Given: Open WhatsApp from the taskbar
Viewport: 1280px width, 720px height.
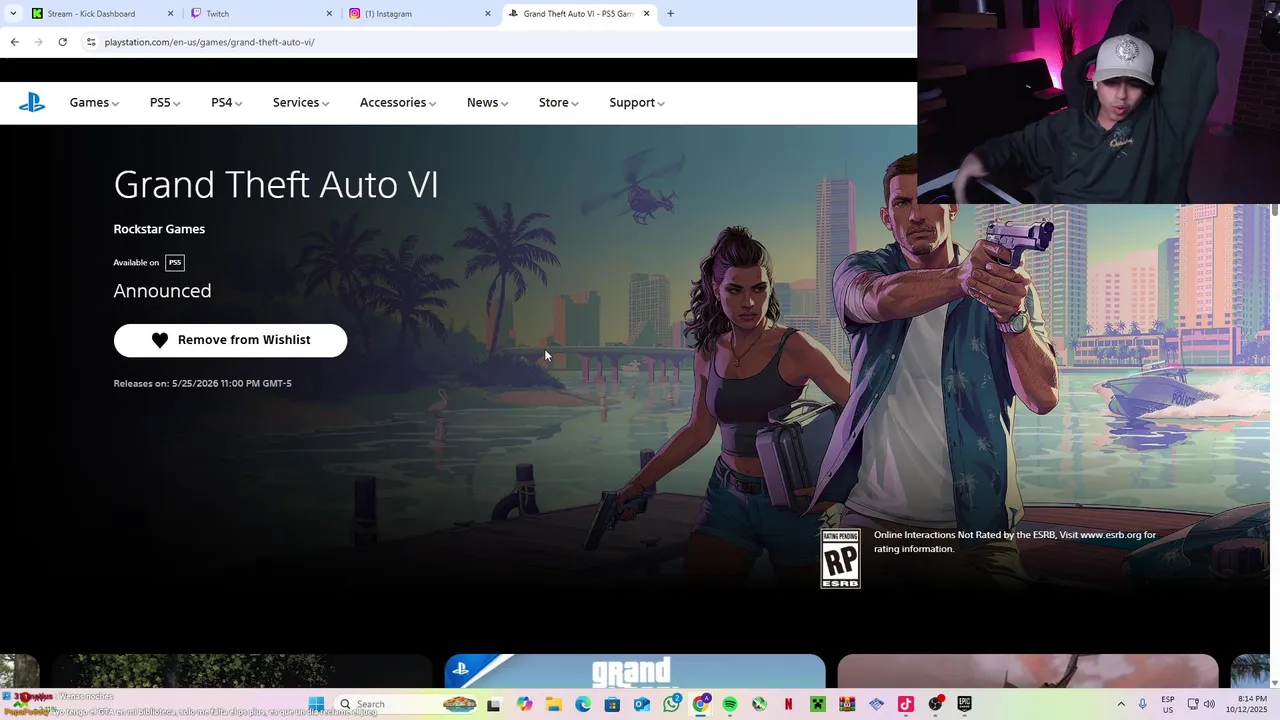Looking at the screenshot, I should [x=671, y=704].
